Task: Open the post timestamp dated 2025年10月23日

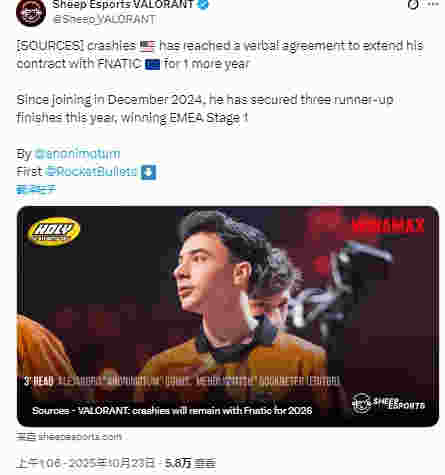Action: tap(85, 463)
